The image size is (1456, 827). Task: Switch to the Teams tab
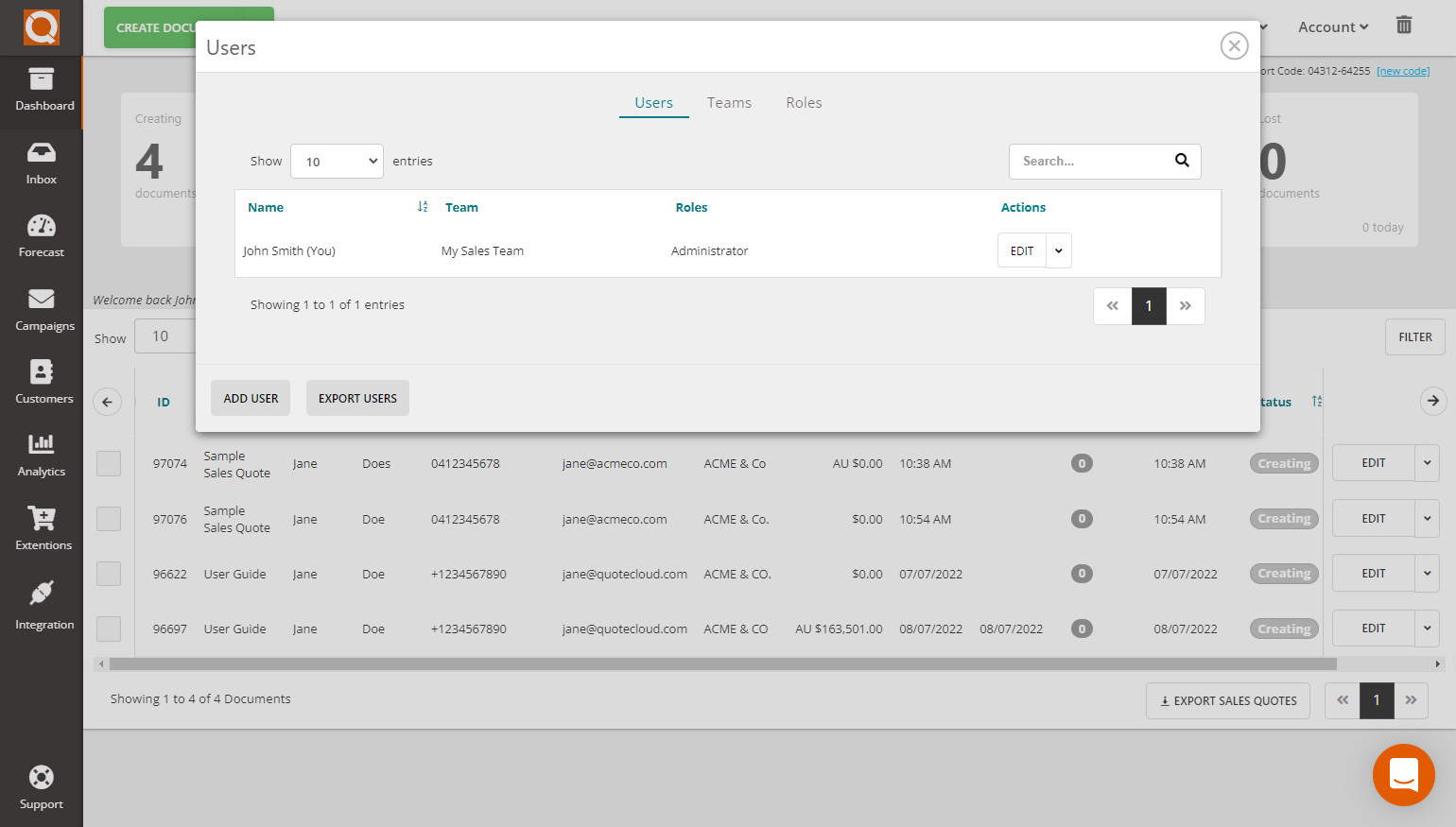pyautogui.click(x=729, y=102)
